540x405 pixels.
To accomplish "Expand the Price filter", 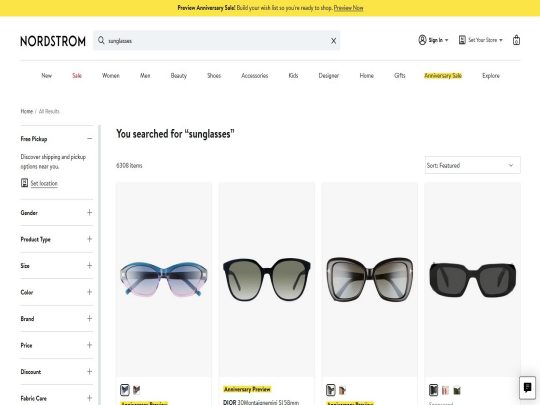I will coord(90,345).
